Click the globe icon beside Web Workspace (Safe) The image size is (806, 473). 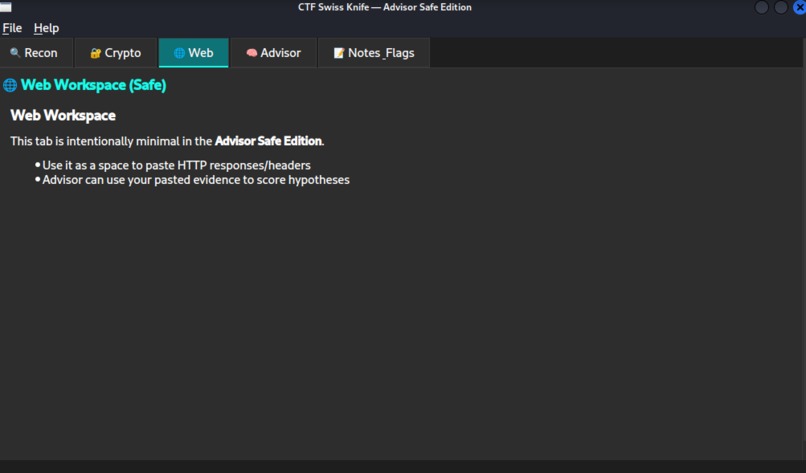[x=10, y=85]
